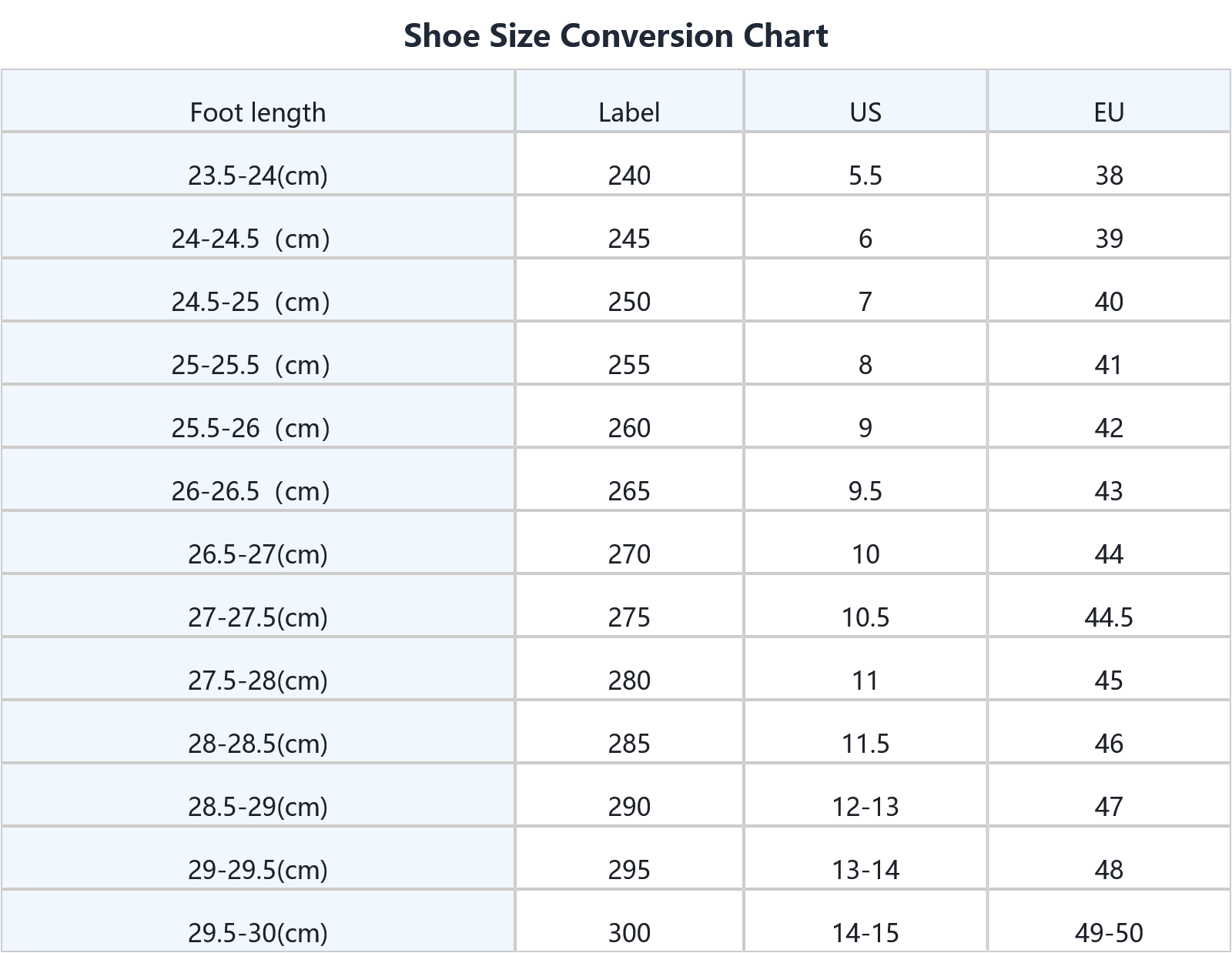Select the label 295 cell
The width and height of the screenshot is (1232, 953).
629,870
